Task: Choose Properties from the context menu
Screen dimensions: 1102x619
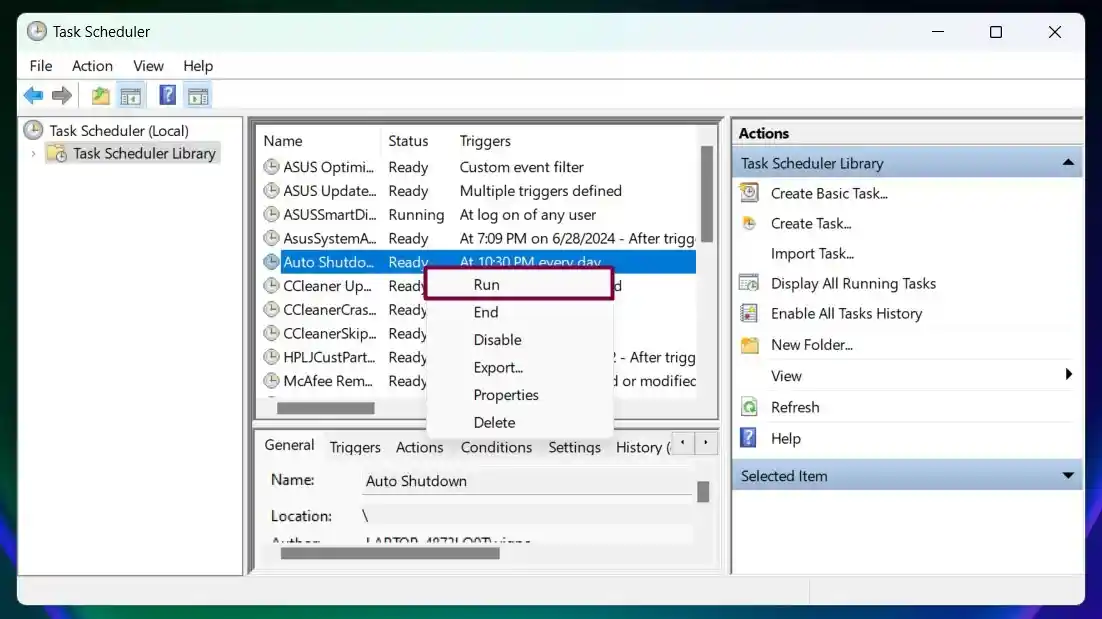Action: (519, 395)
